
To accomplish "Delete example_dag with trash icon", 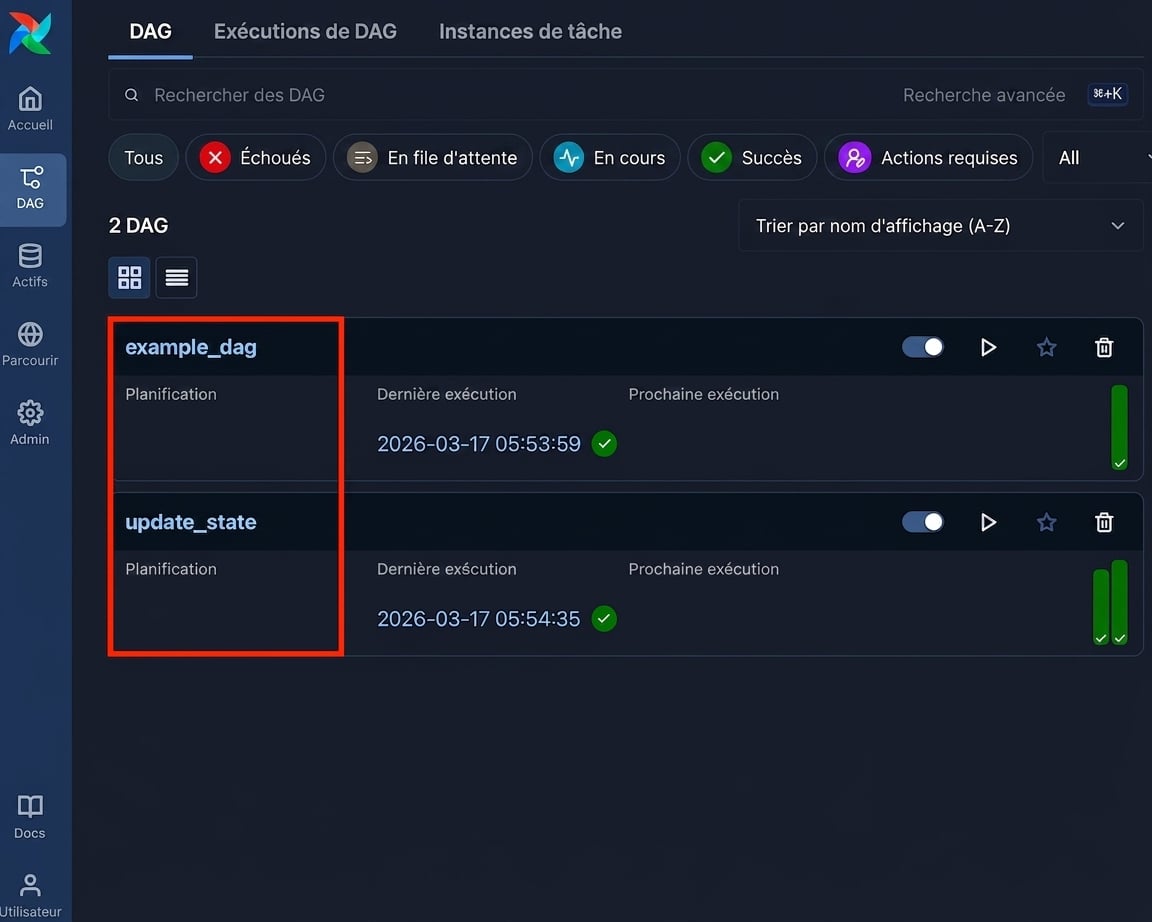I will [x=1104, y=347].
